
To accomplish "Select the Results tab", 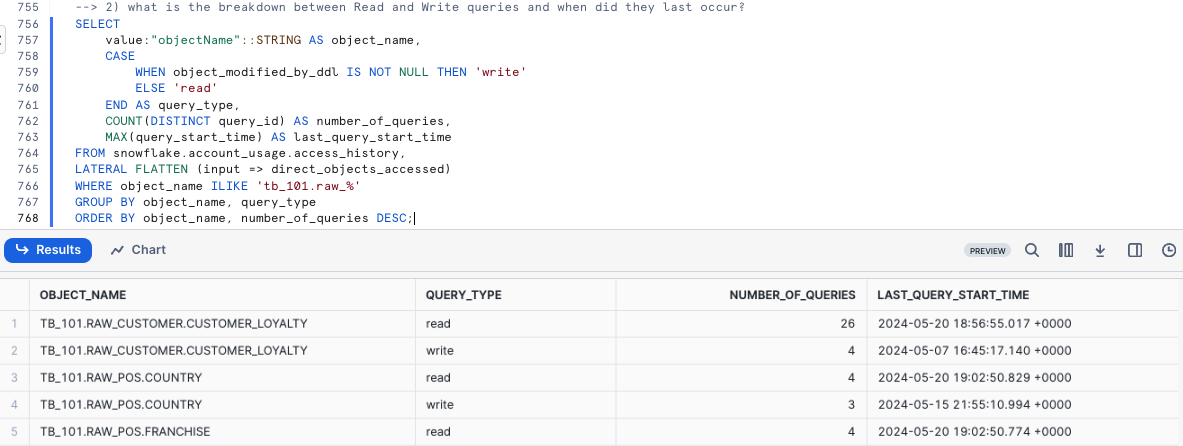I will tap(48, 250).
